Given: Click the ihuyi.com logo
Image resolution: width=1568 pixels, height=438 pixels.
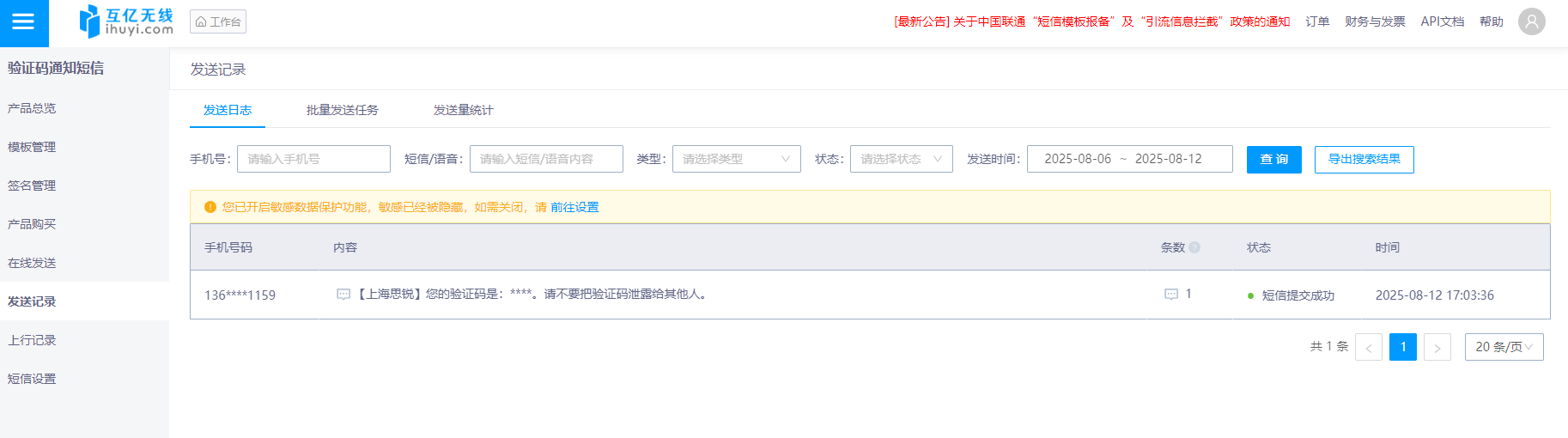Looking at the screenshot, I should click(x=126, y=21).
